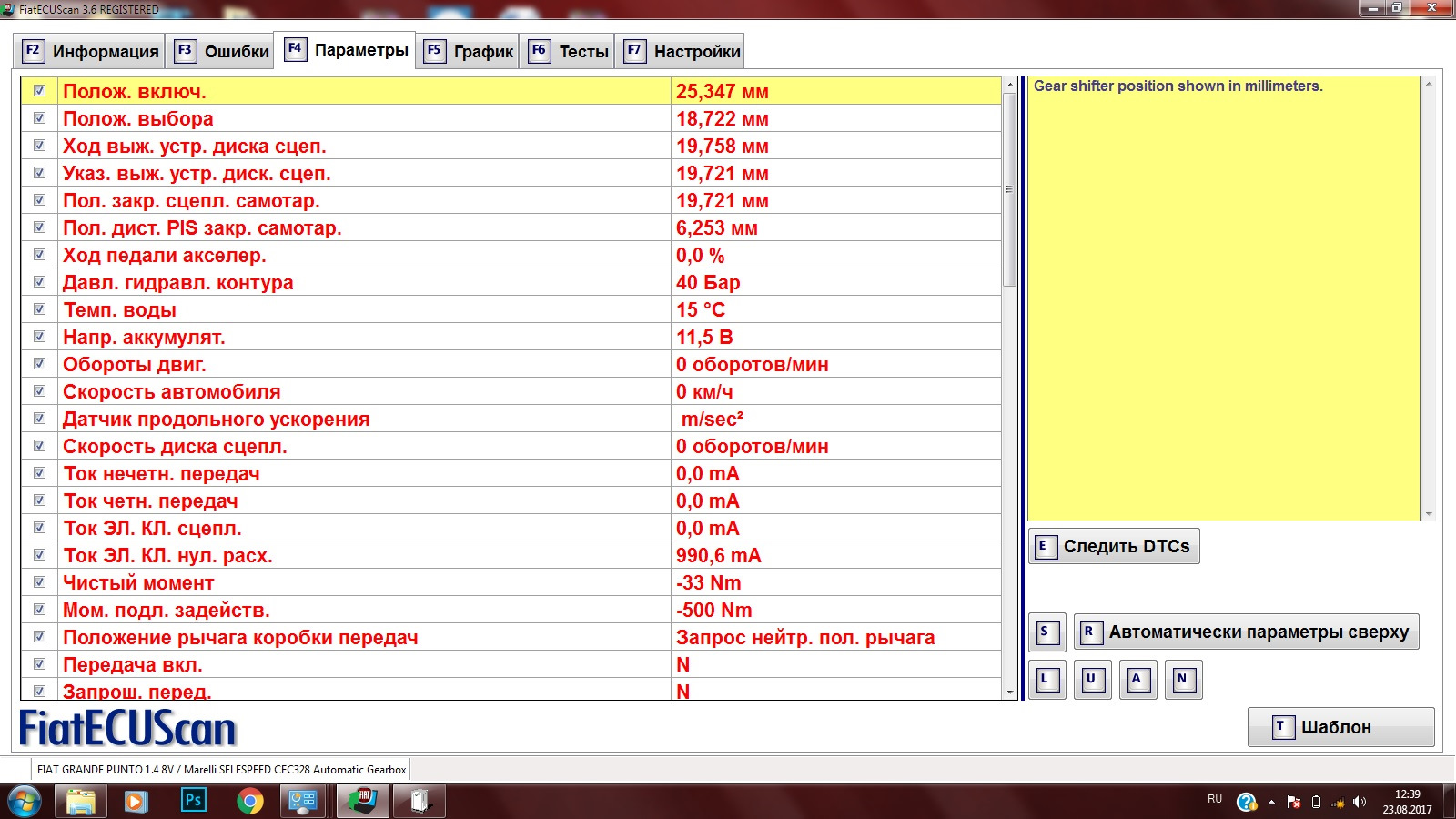
Task: Click the F3 key icon
Action: pyautogui.click(x=185, y=50)
